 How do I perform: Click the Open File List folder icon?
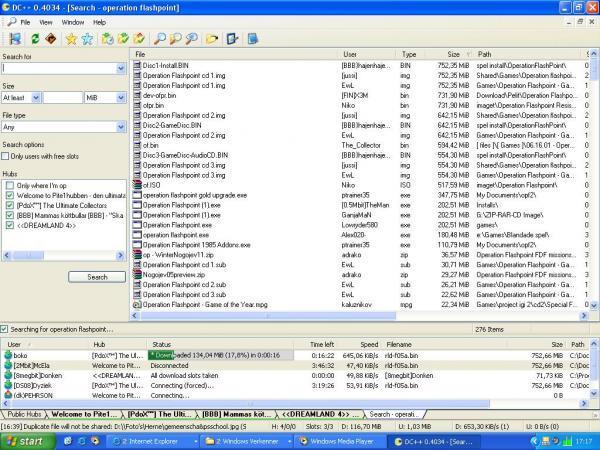tap(212, 39)
